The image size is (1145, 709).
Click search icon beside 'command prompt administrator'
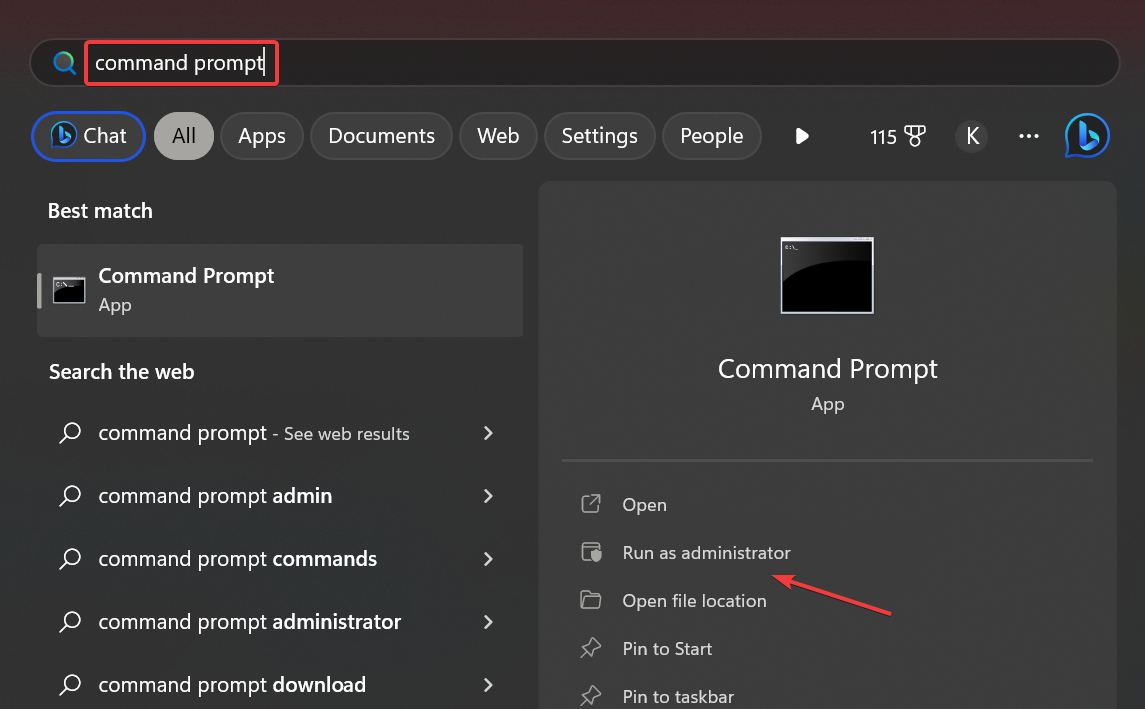70,621
